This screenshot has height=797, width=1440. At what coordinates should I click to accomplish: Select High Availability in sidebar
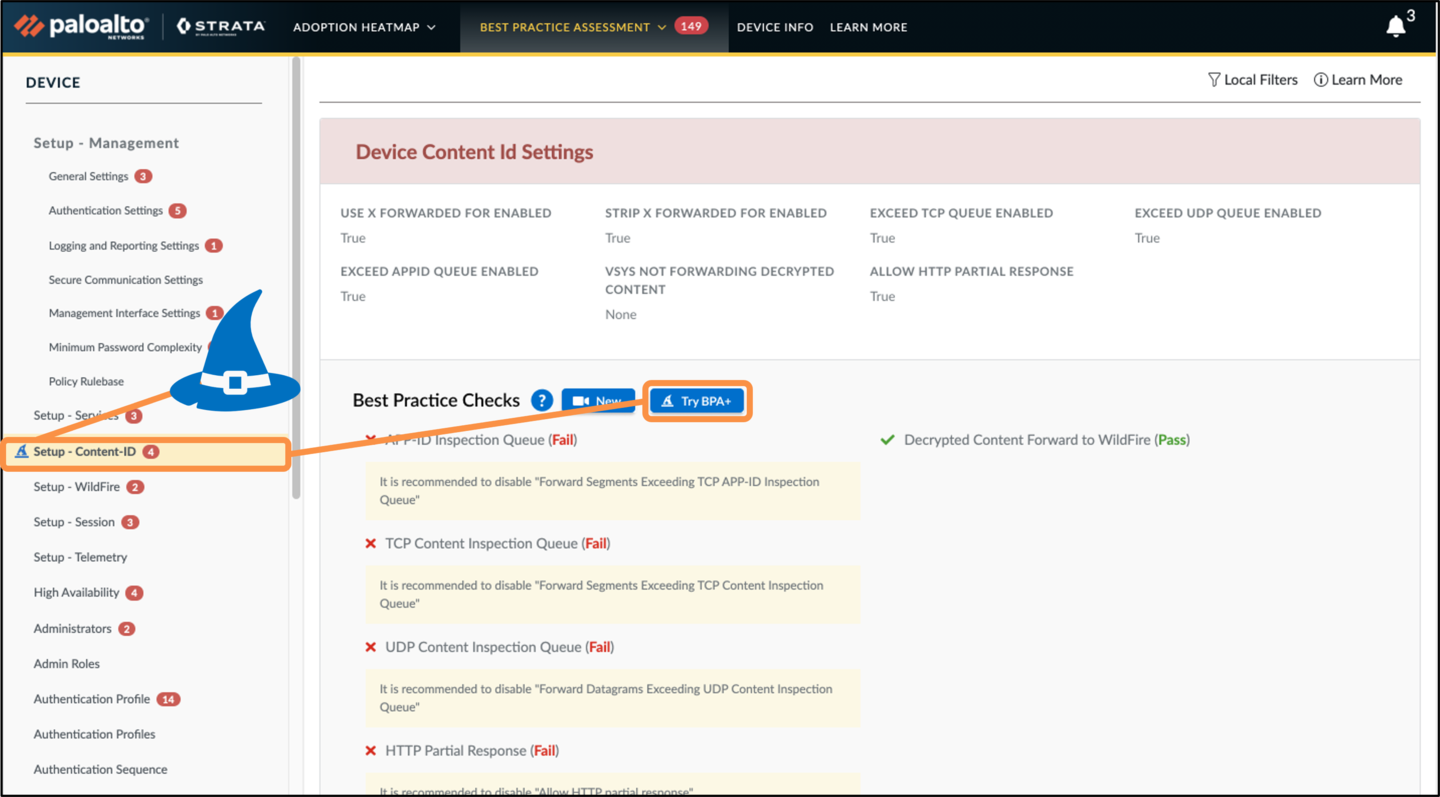coord(76,592)
